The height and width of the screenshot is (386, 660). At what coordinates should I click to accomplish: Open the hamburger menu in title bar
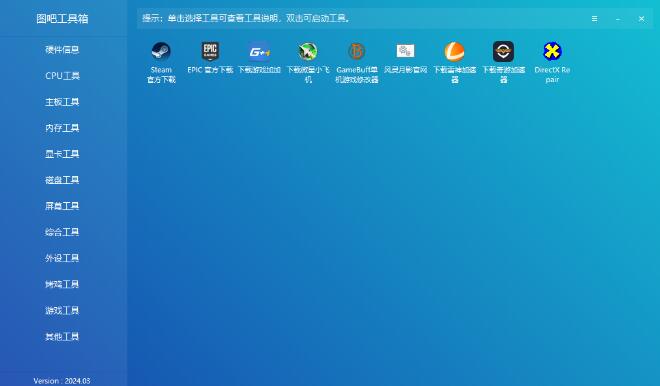pos(594,19)
